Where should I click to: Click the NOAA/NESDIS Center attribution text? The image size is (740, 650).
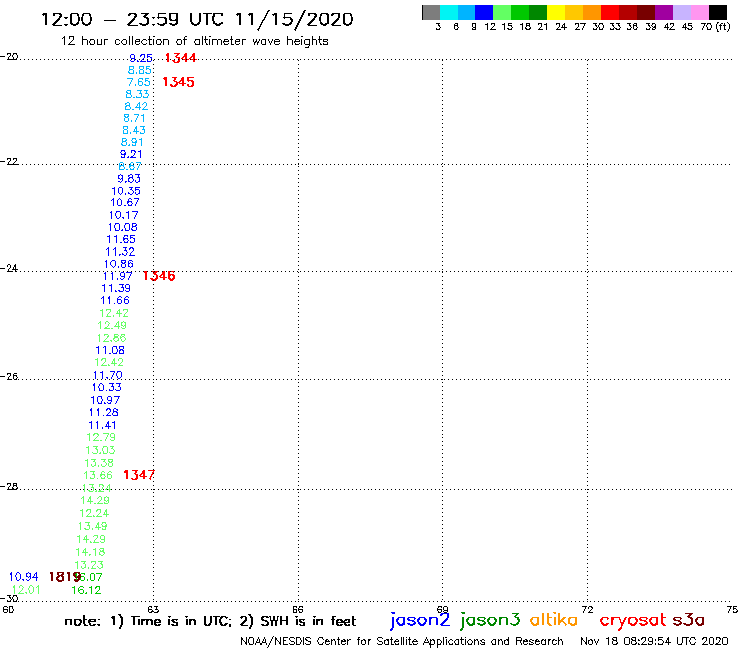(x=402, y=642)
